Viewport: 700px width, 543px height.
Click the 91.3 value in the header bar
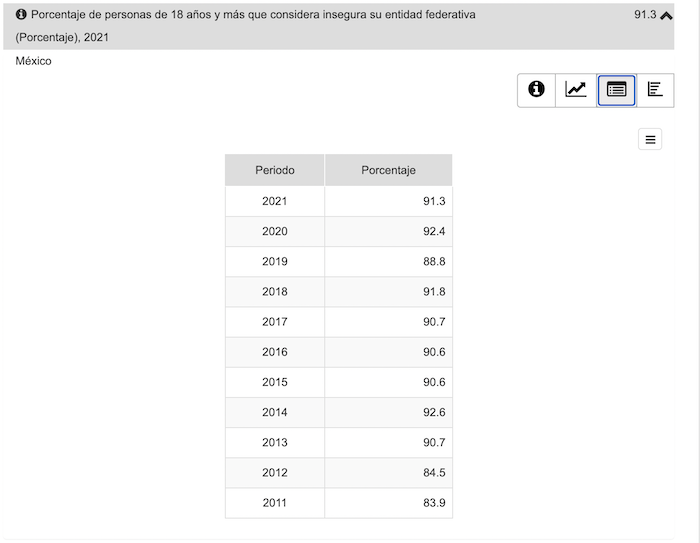(x=645, y=15)
